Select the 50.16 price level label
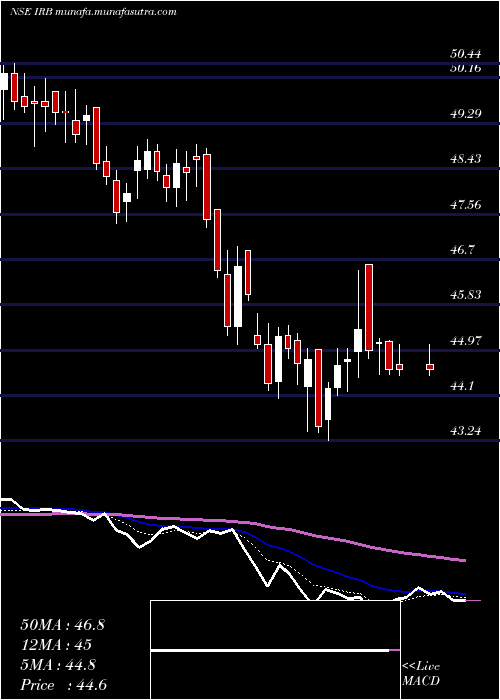This screenshot has width=500, height=700. 466,68
